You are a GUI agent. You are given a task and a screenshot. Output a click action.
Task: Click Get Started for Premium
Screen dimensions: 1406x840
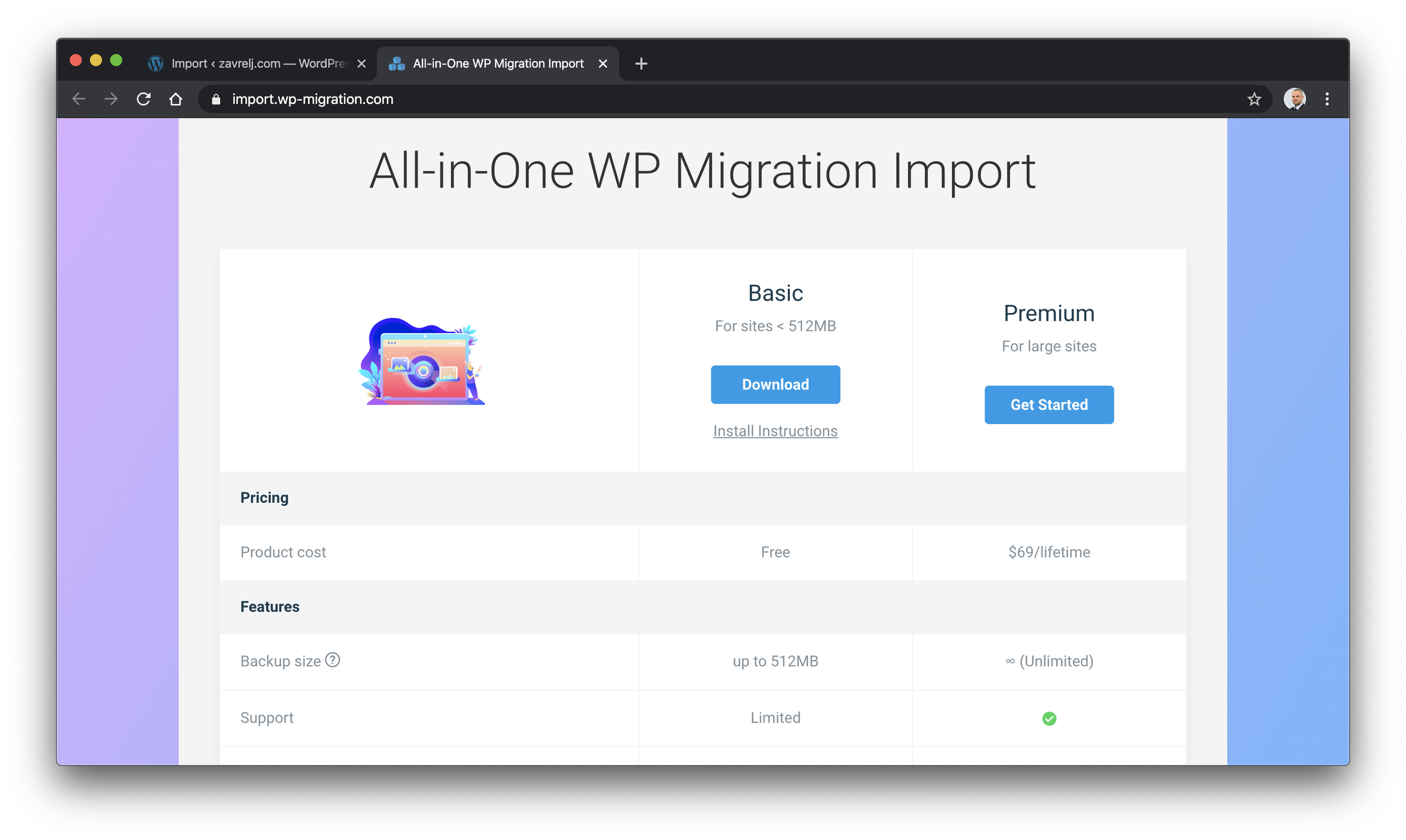tap(1049, 405)
